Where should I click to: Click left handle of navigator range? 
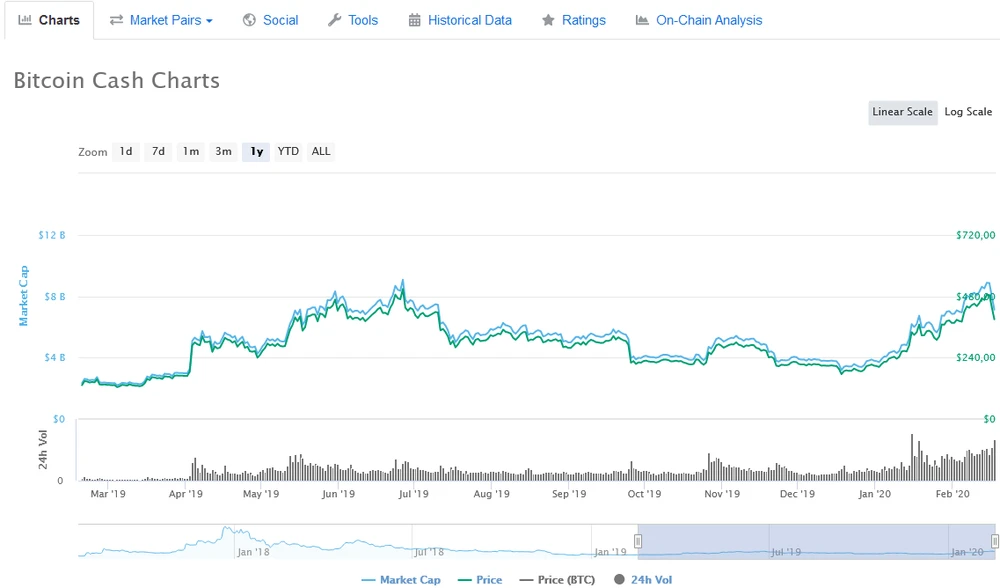click(638, 541)
